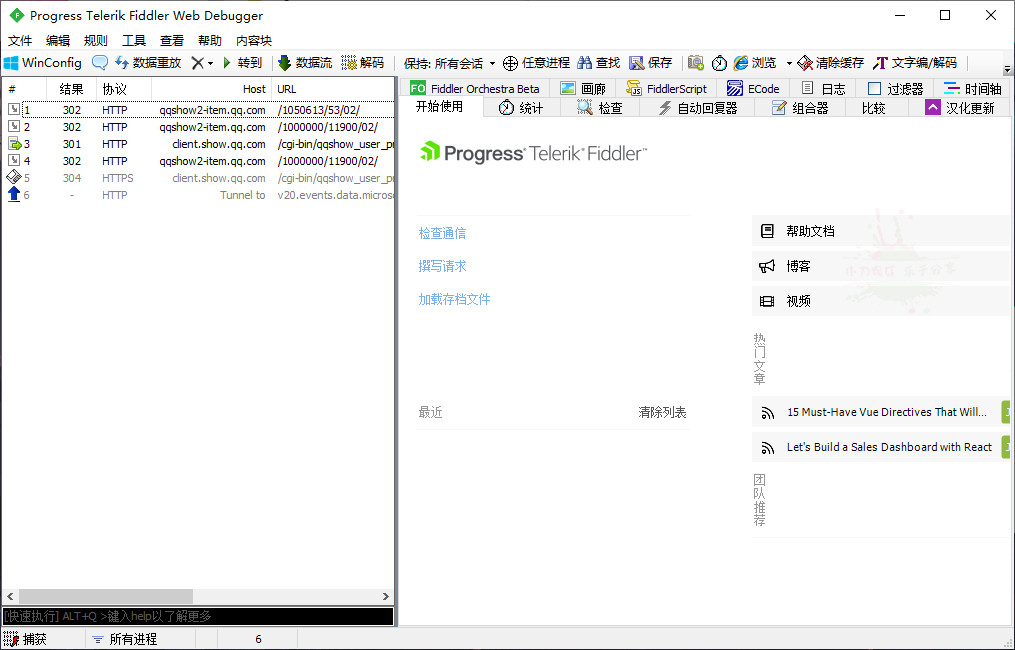Open the 博客 link
The image size is (1015, 650).
(x=880, y=266)
